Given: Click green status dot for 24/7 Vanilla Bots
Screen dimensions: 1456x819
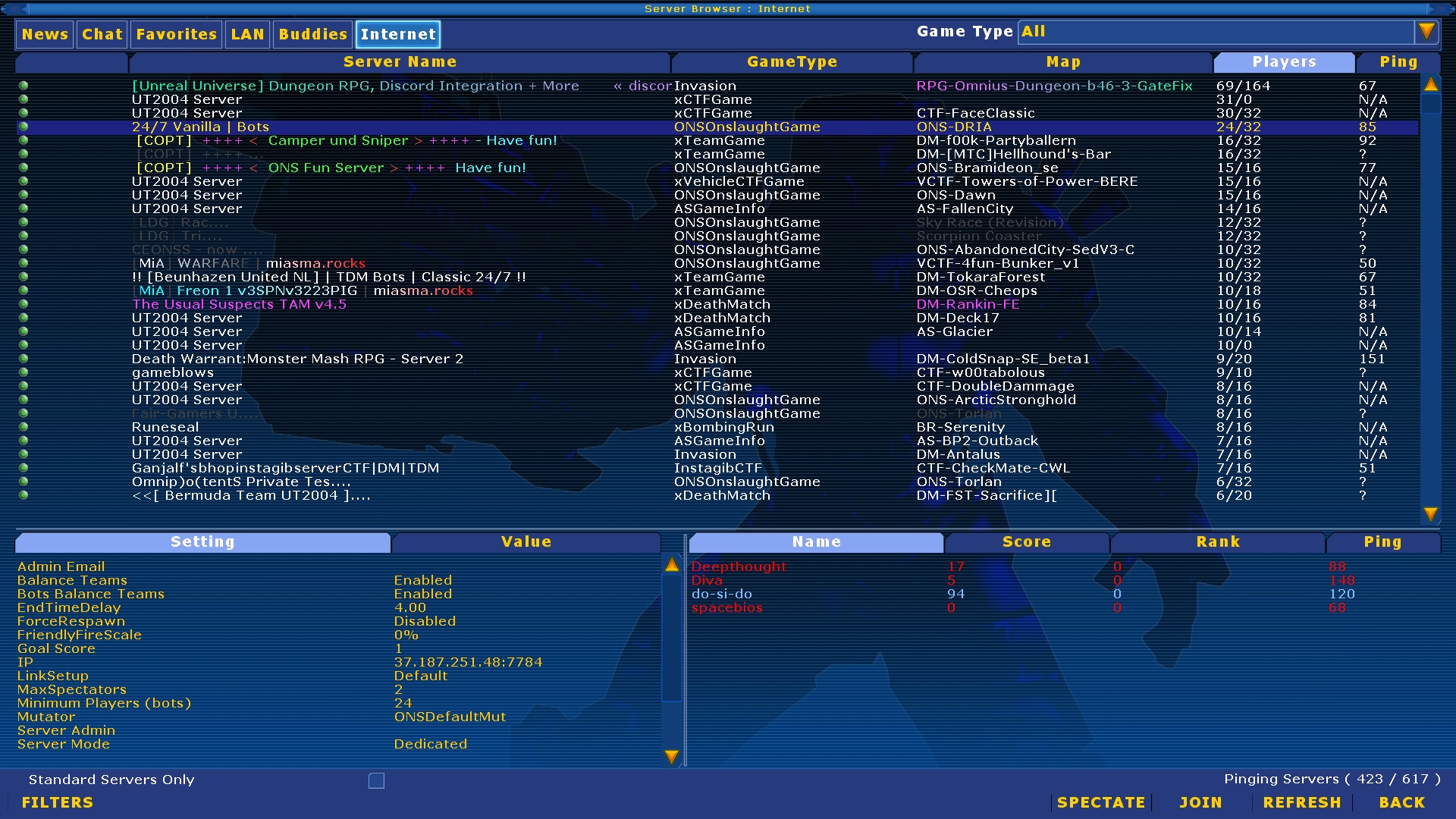Looking at the screenshot, I should pos(24,127).
